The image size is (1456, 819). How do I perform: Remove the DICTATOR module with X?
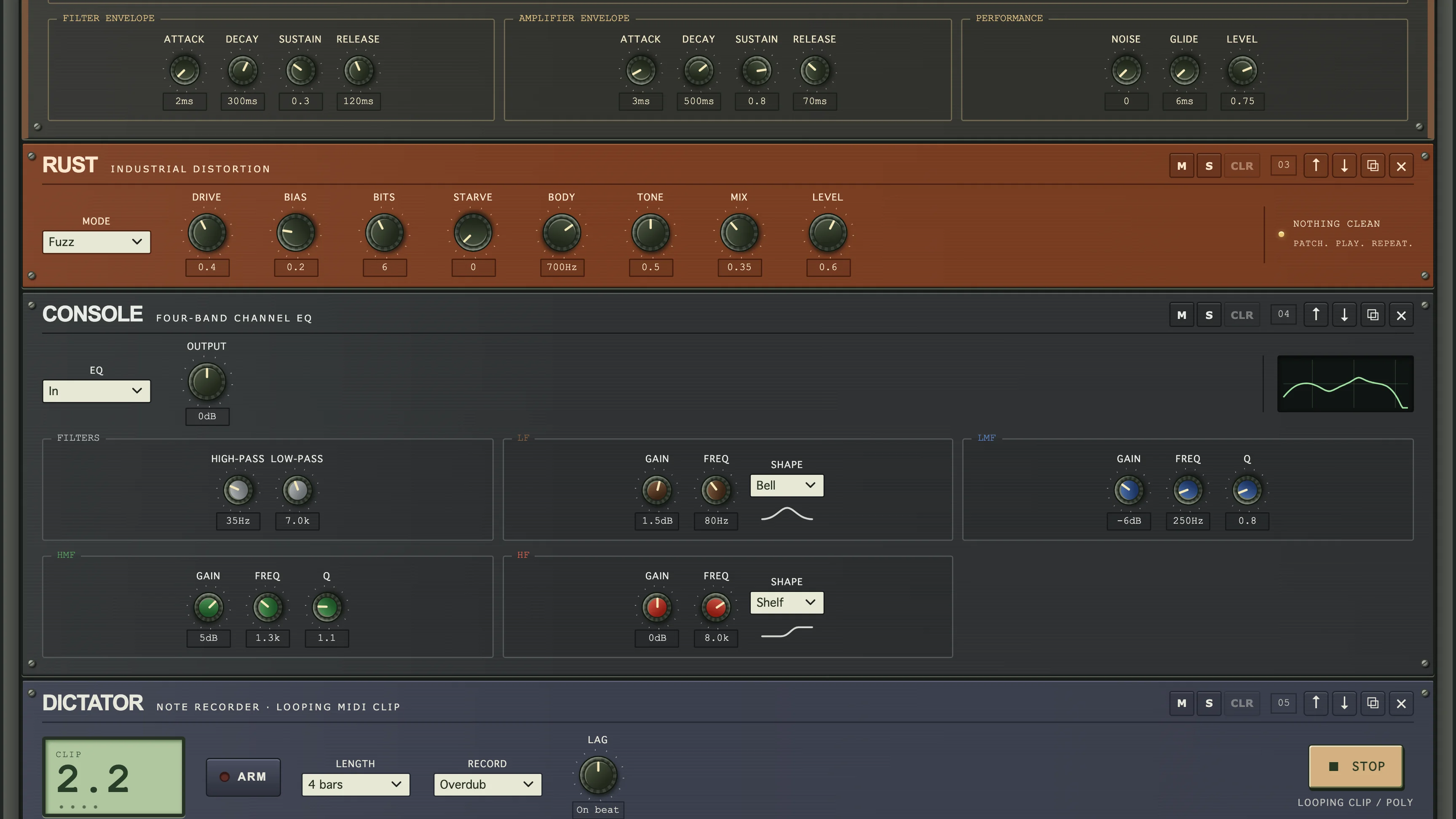coord(1401,703)
